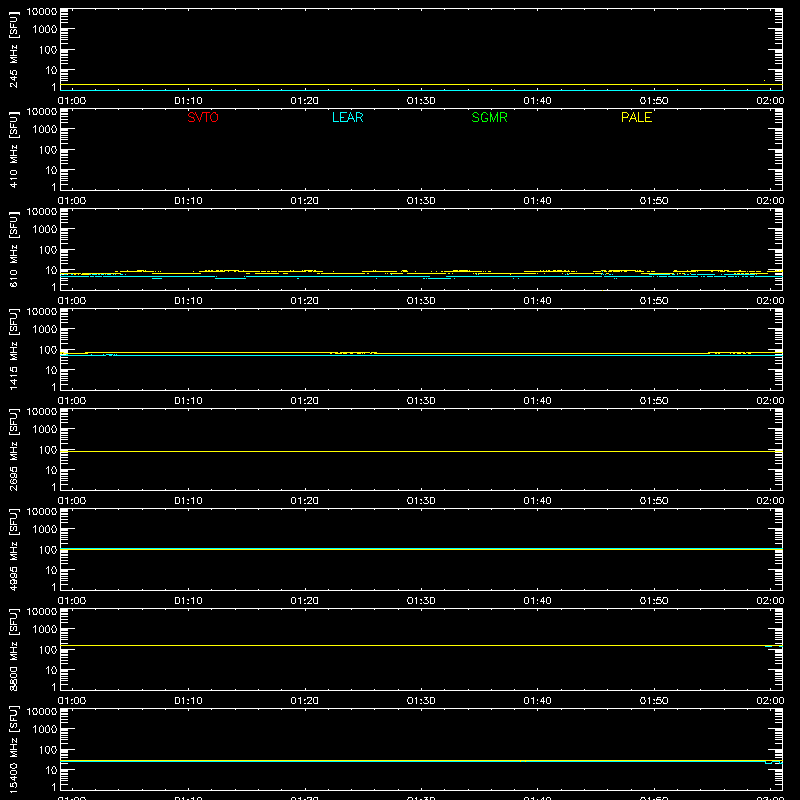Click the 01:20 label under the 1415 MHz plot
This screenshot has width=800, height=800.
coord(305,401)
